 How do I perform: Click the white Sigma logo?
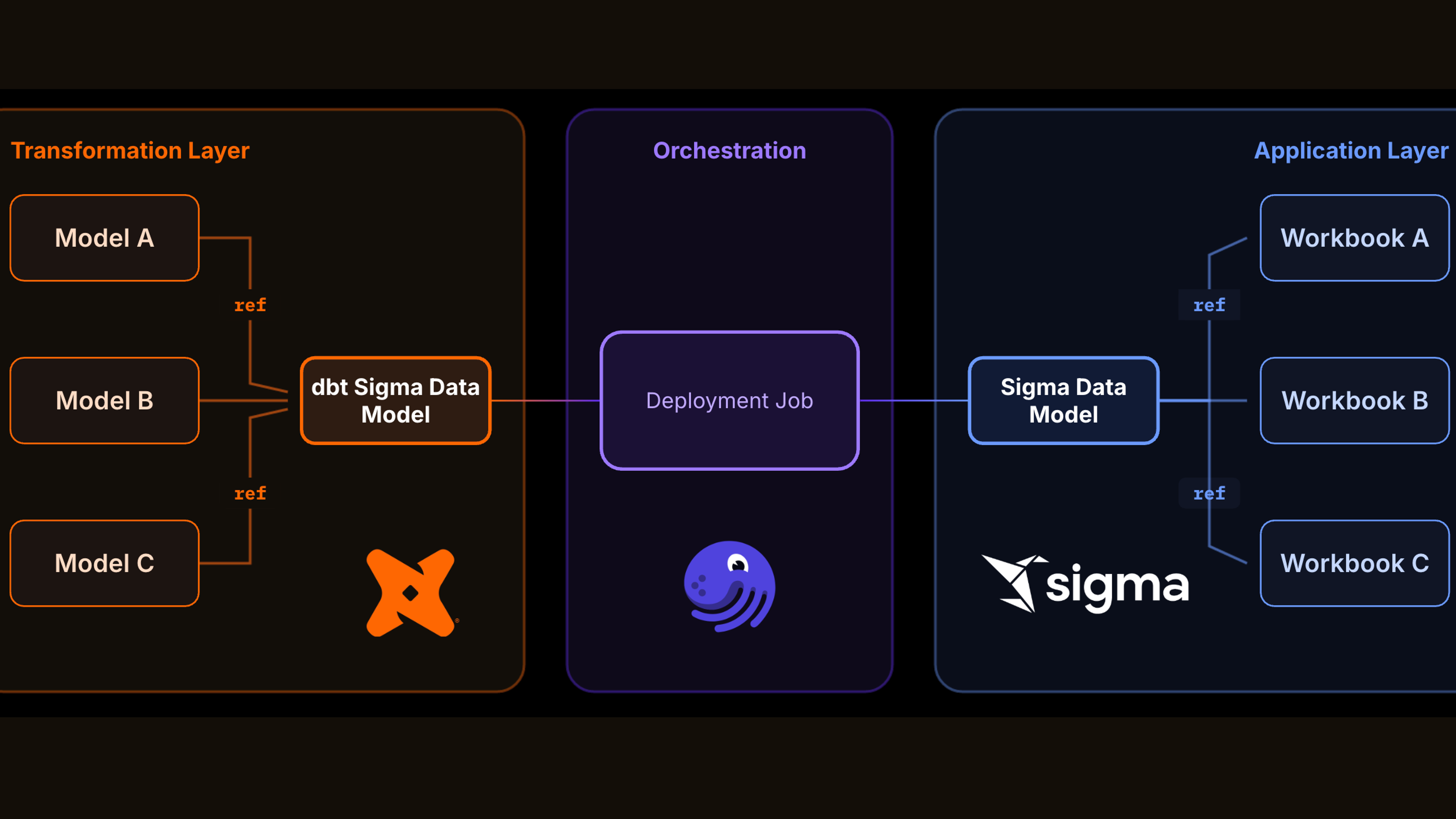click(x=1085, y=584)
